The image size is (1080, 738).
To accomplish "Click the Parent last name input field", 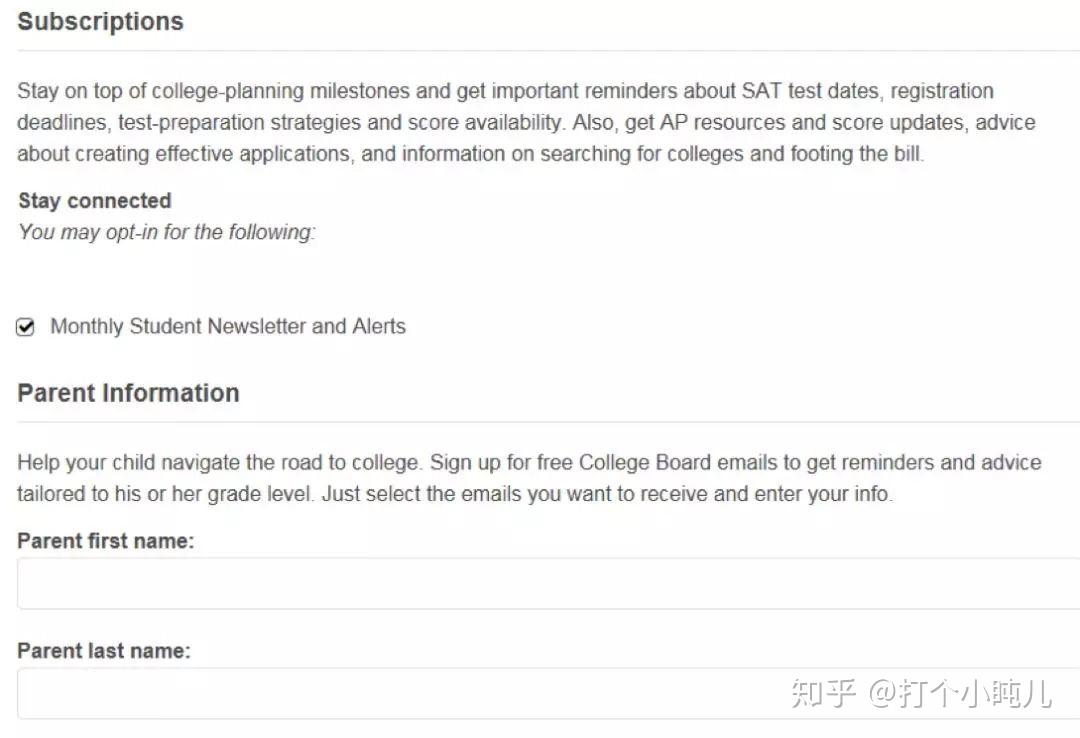I will pos(540,693).
